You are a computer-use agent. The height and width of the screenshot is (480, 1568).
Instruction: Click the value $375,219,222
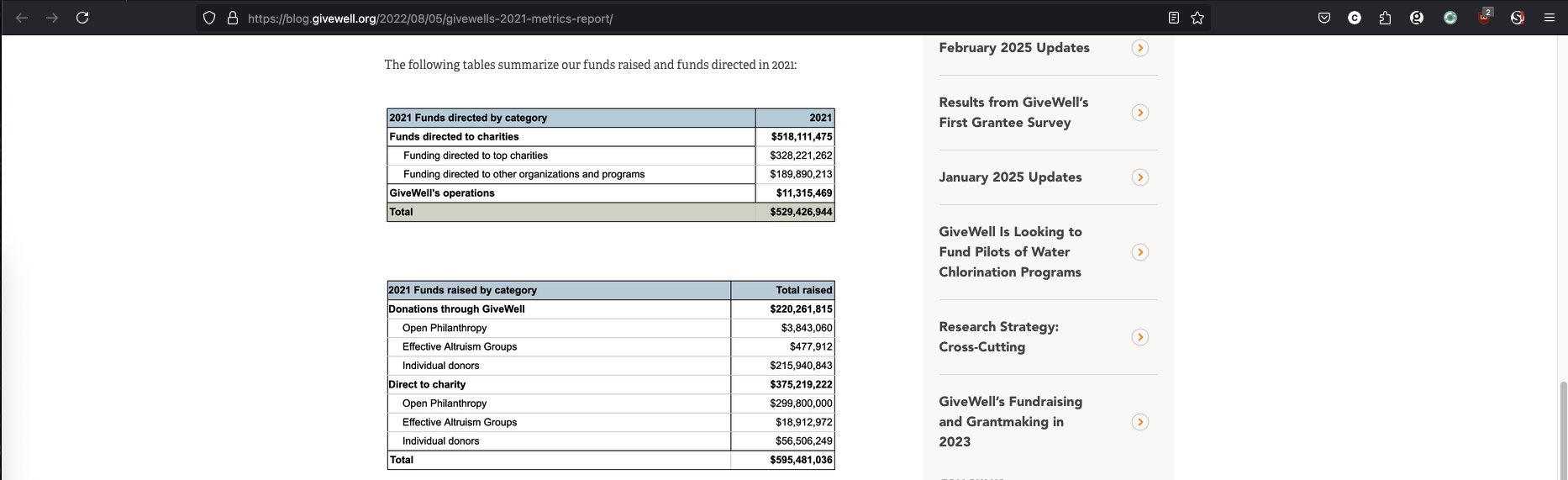(x=801, y=384)
